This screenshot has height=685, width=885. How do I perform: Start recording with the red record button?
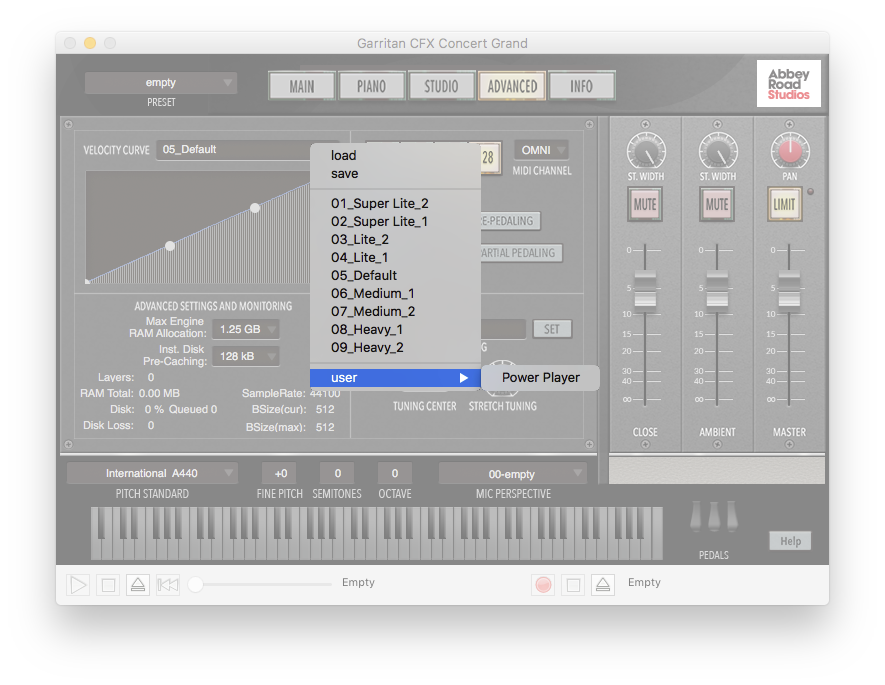543,585
